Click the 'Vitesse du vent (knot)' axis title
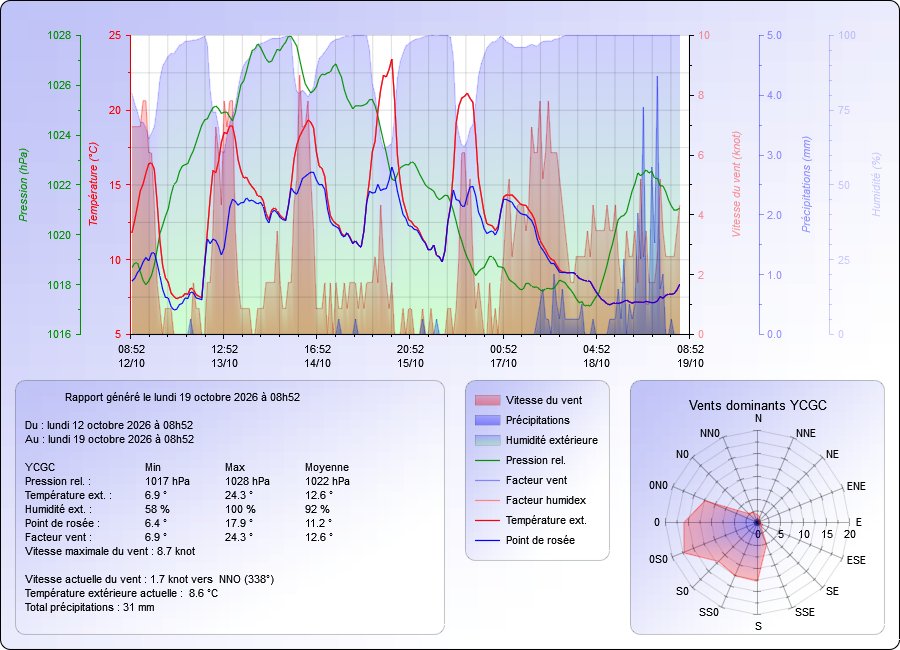This screenshot has width=900, height=650. (x=736, y=184)
